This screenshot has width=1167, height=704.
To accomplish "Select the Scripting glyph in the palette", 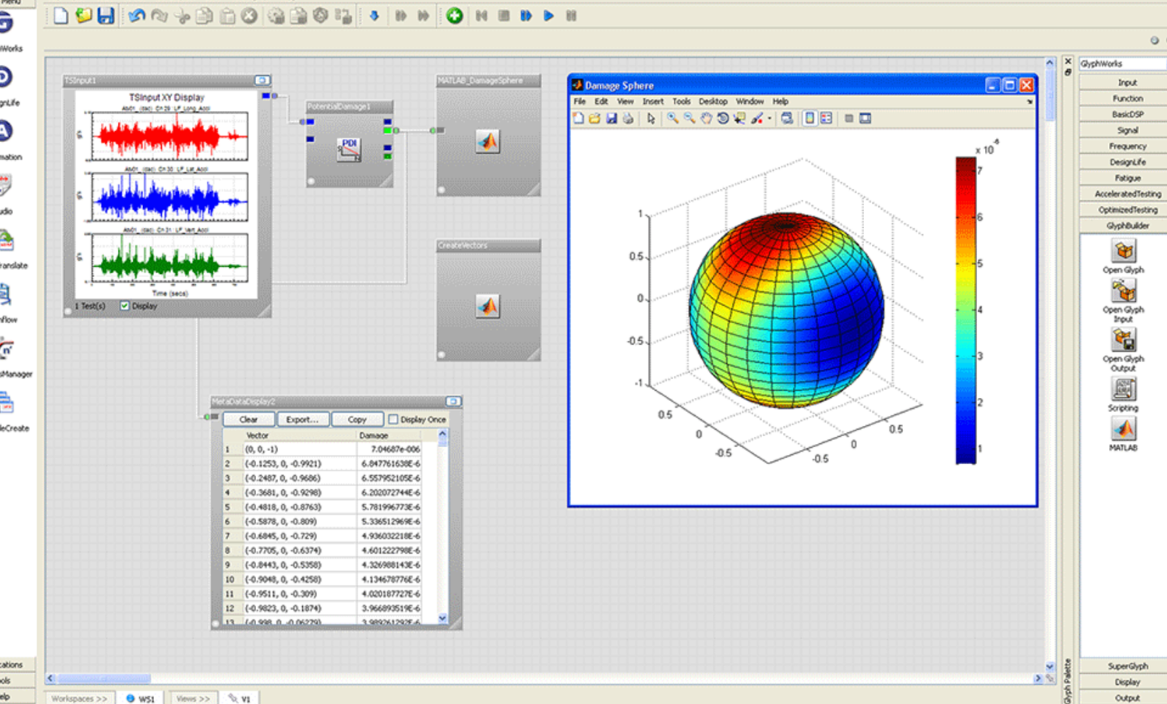I will click(x=1124, y=390).
